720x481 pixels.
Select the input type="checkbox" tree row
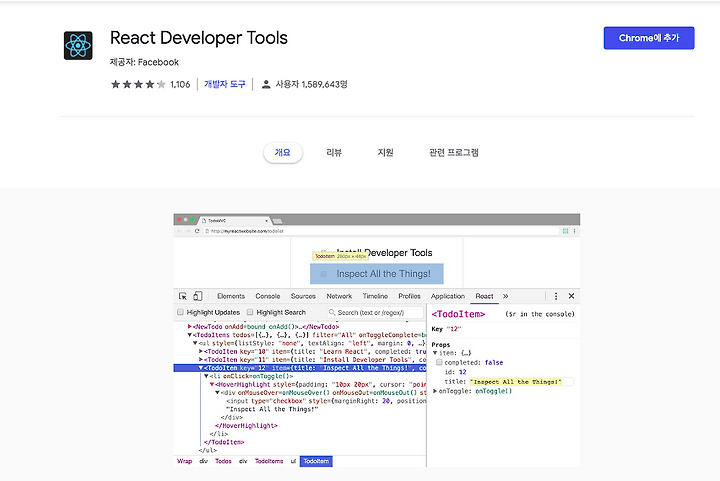coord(326,401)
